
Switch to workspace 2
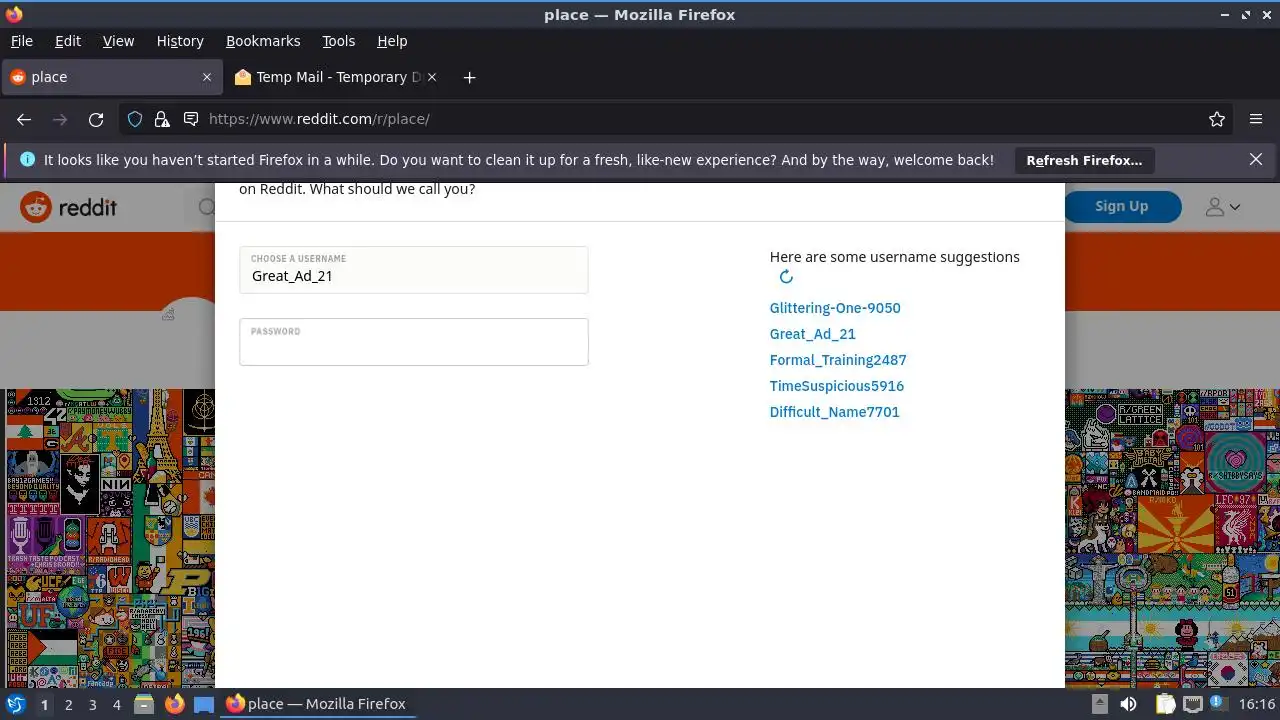pos(68,704)
